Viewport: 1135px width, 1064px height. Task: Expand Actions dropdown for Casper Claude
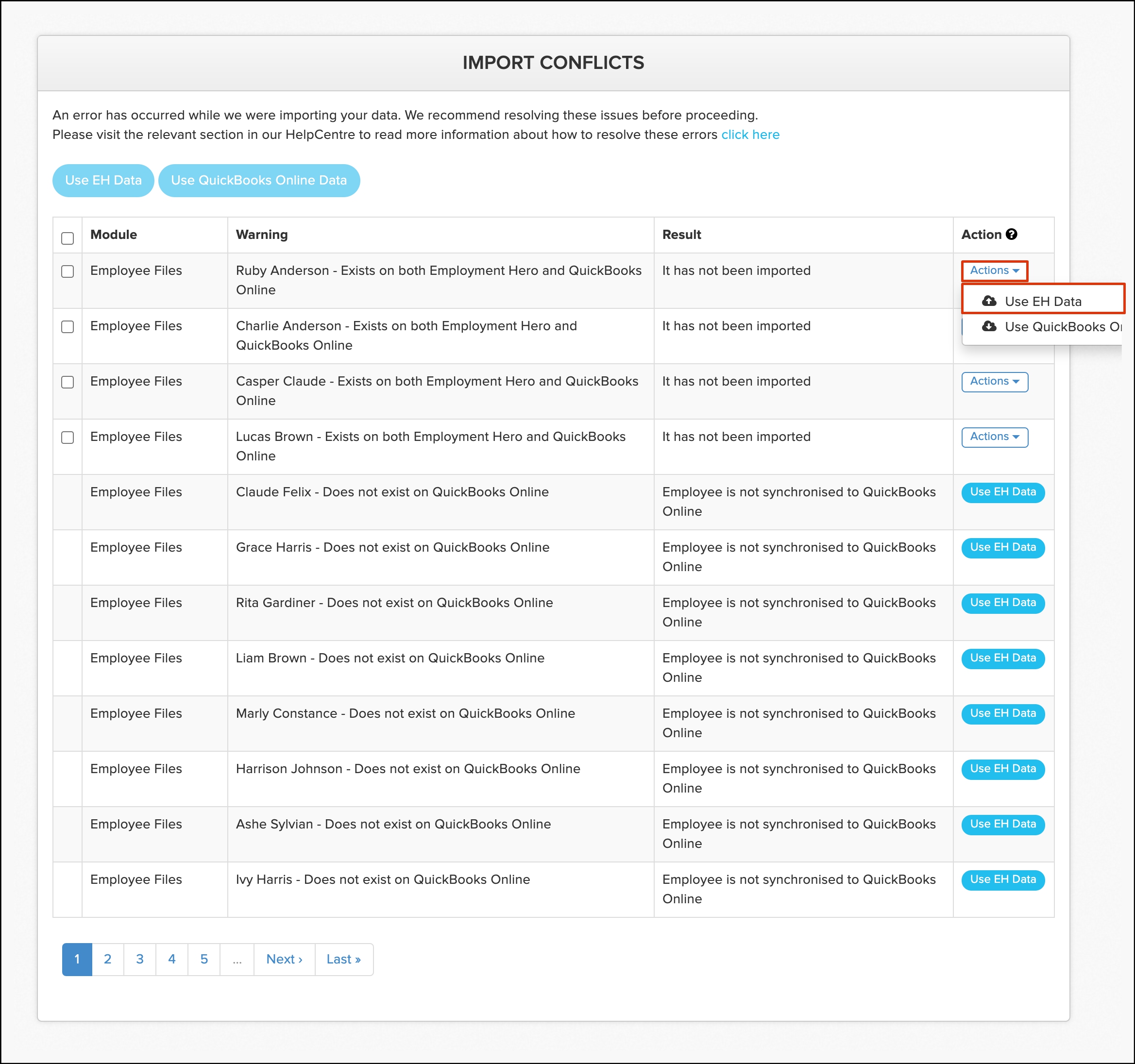click(x=994, y=381)
